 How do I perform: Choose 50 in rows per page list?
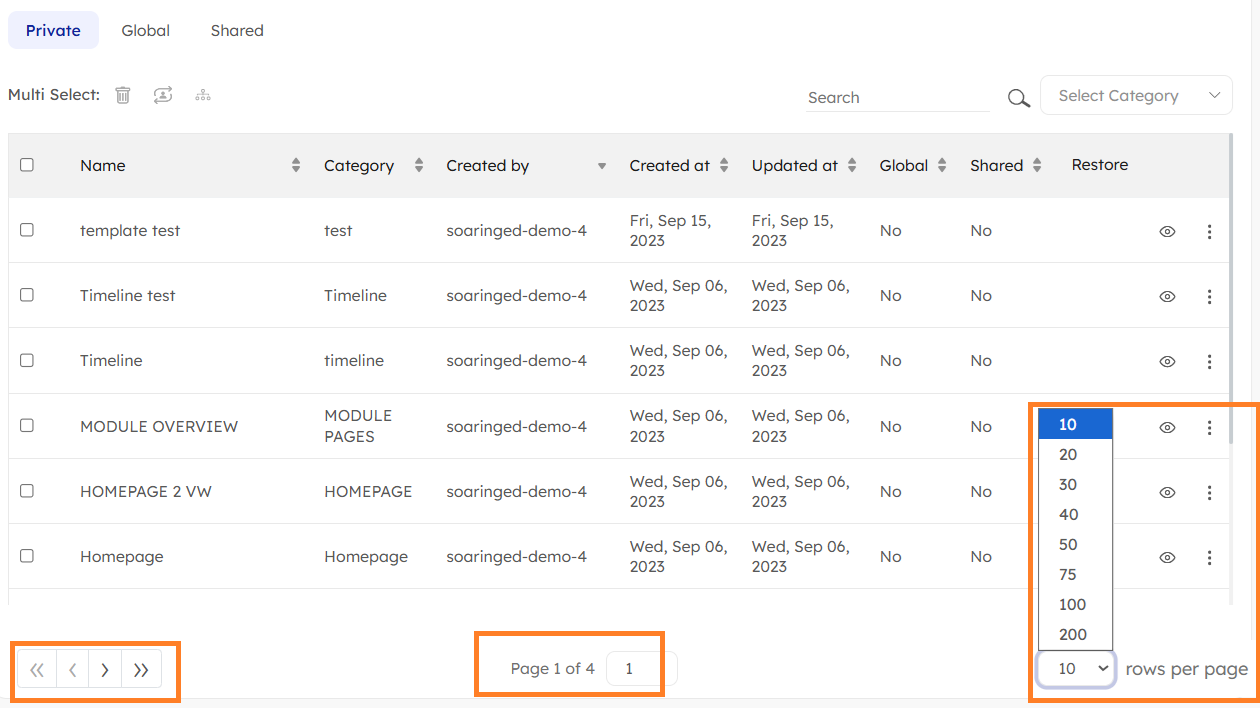1068,545
